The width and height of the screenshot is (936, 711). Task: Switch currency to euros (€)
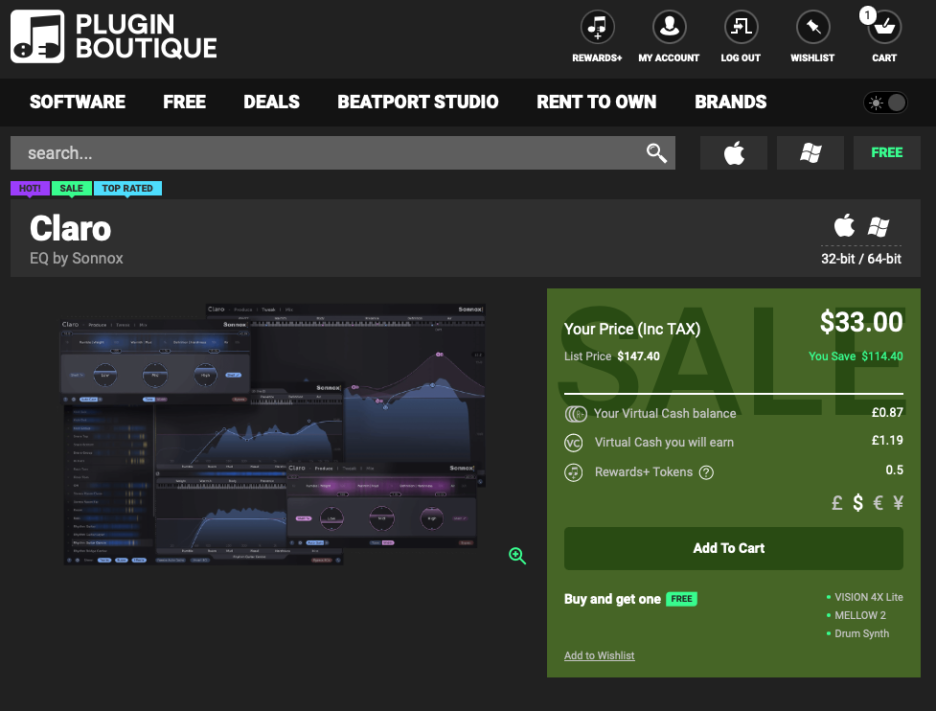(x=878, y=503)
